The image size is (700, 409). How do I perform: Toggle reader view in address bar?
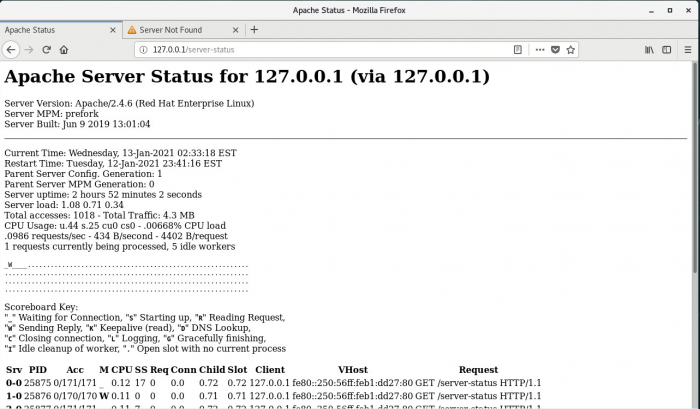coord(517,50)
